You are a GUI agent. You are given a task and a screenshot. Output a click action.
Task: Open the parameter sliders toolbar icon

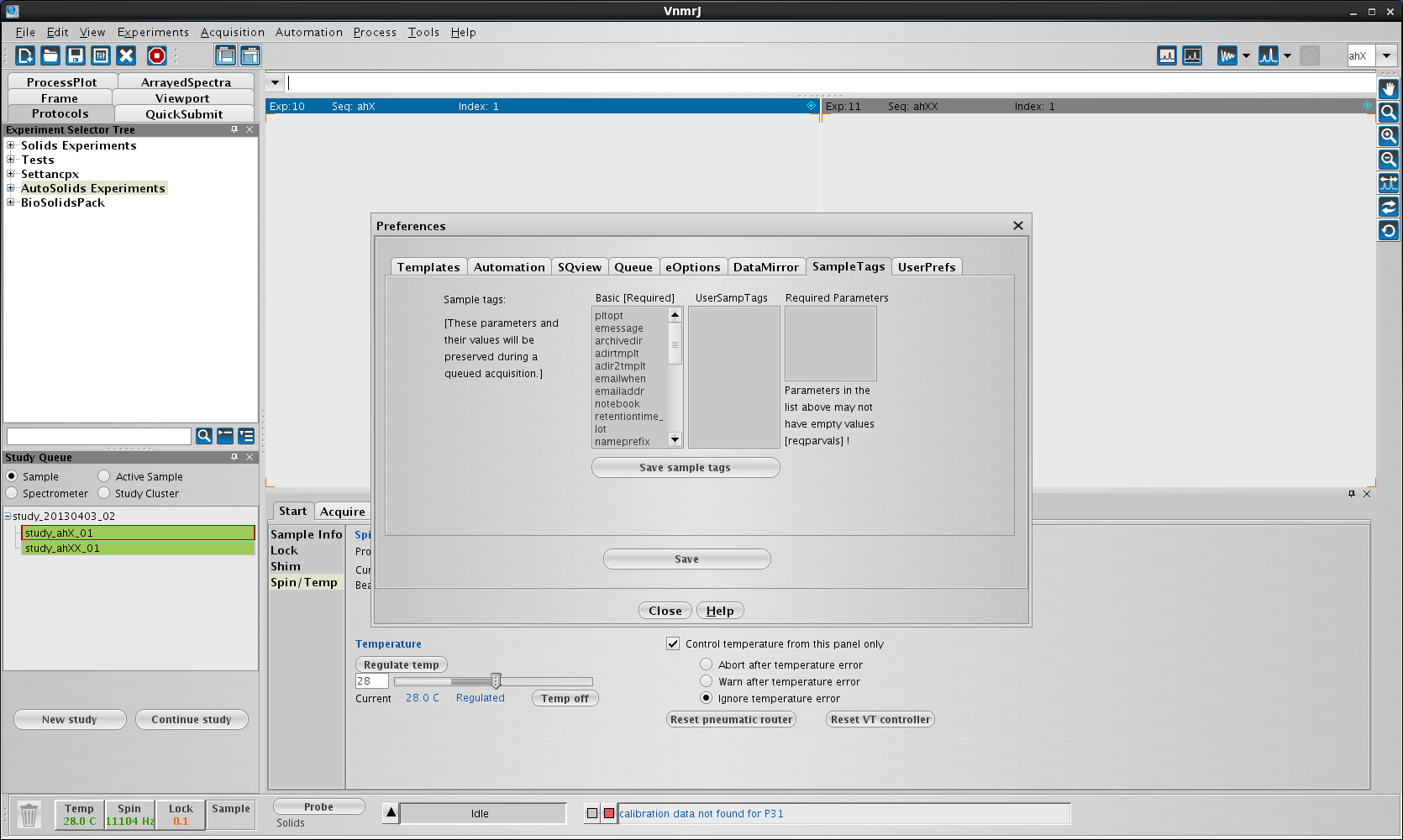(x=101, y=55)
